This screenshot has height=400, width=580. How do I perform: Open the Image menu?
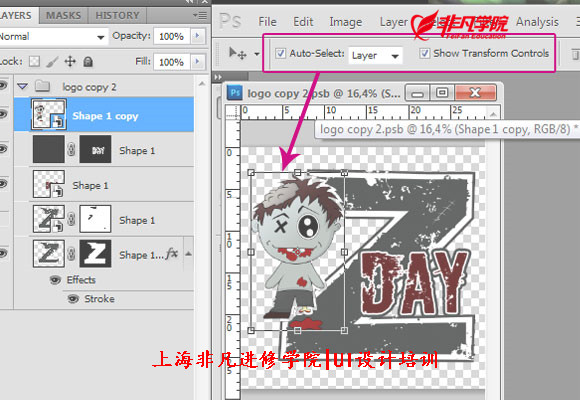[x=345, y=22]
